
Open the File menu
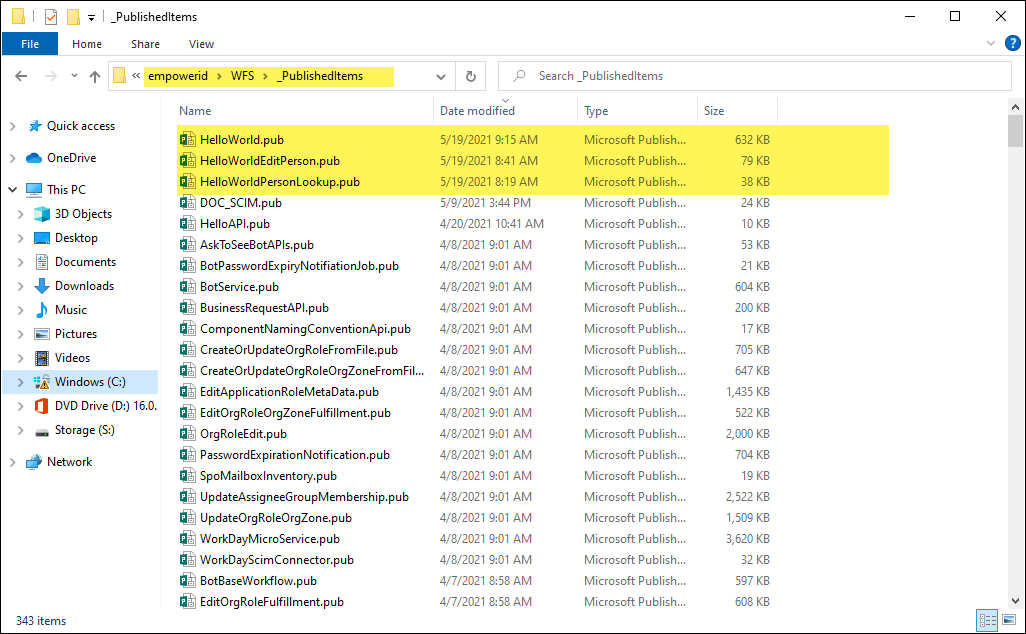pos(30,44)
